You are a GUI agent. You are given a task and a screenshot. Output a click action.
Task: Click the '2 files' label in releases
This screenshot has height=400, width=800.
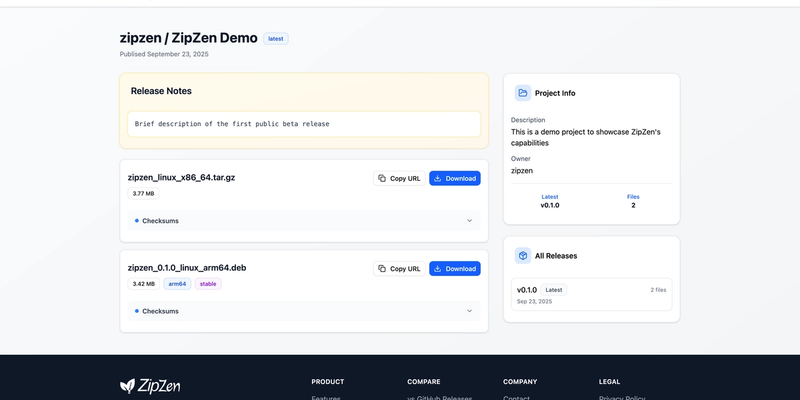coord(658,290)
